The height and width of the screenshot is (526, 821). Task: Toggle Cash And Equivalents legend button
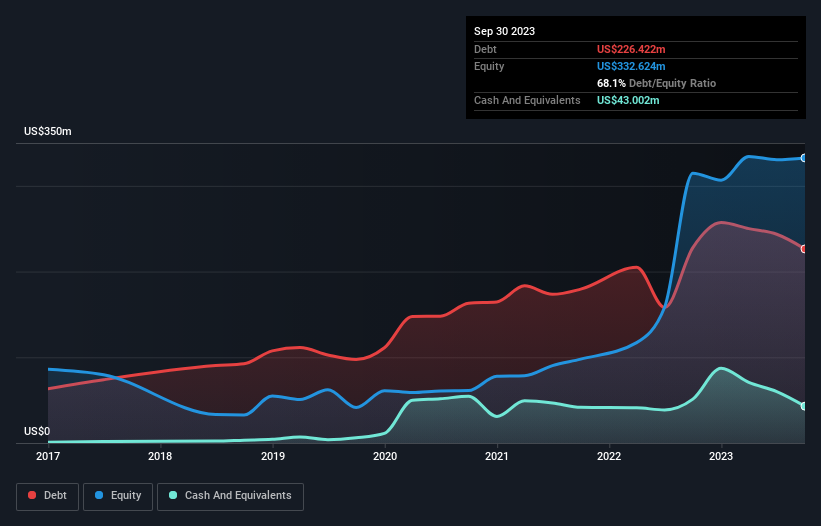point(230,496)
